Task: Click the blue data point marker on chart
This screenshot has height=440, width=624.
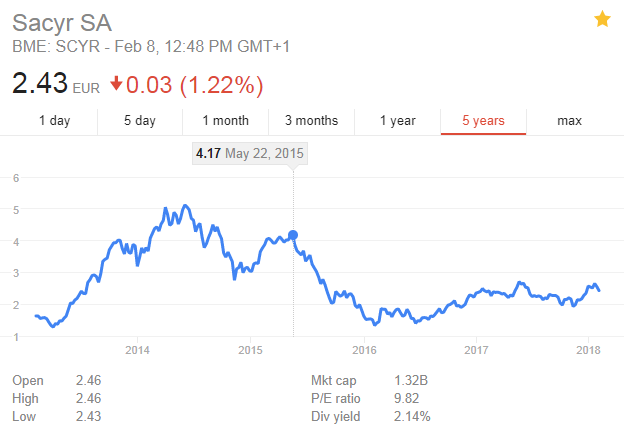Action: (x=293, y=235)
